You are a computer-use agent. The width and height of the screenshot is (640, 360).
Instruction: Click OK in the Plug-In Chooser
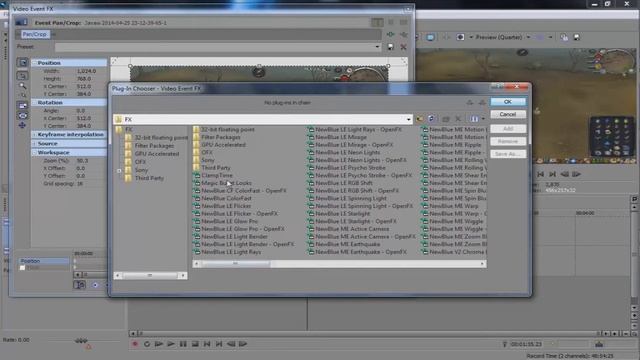pos(508,102)
